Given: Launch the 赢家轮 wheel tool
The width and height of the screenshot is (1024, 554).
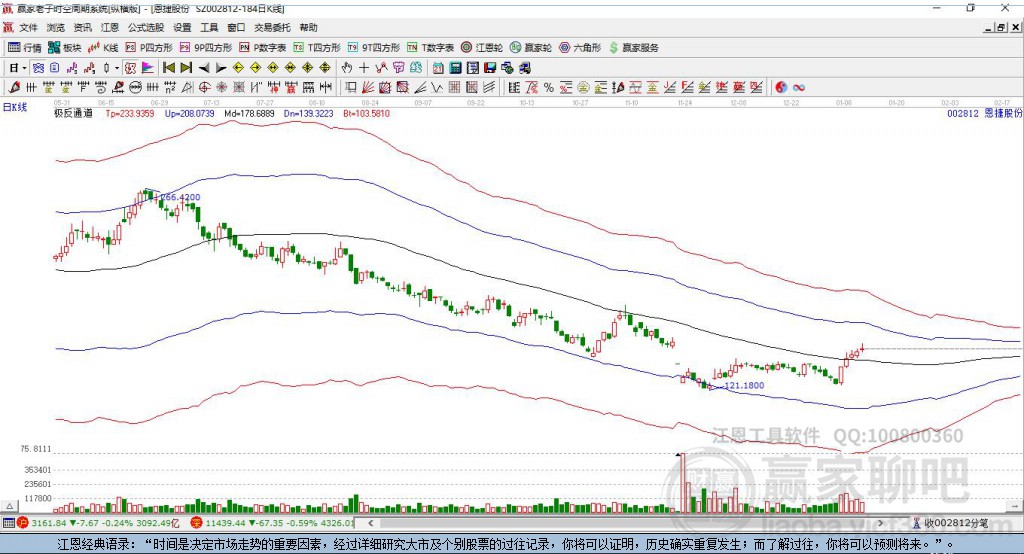Looking at the screenshot, I should pyautogui.click(x=531, y=48).
